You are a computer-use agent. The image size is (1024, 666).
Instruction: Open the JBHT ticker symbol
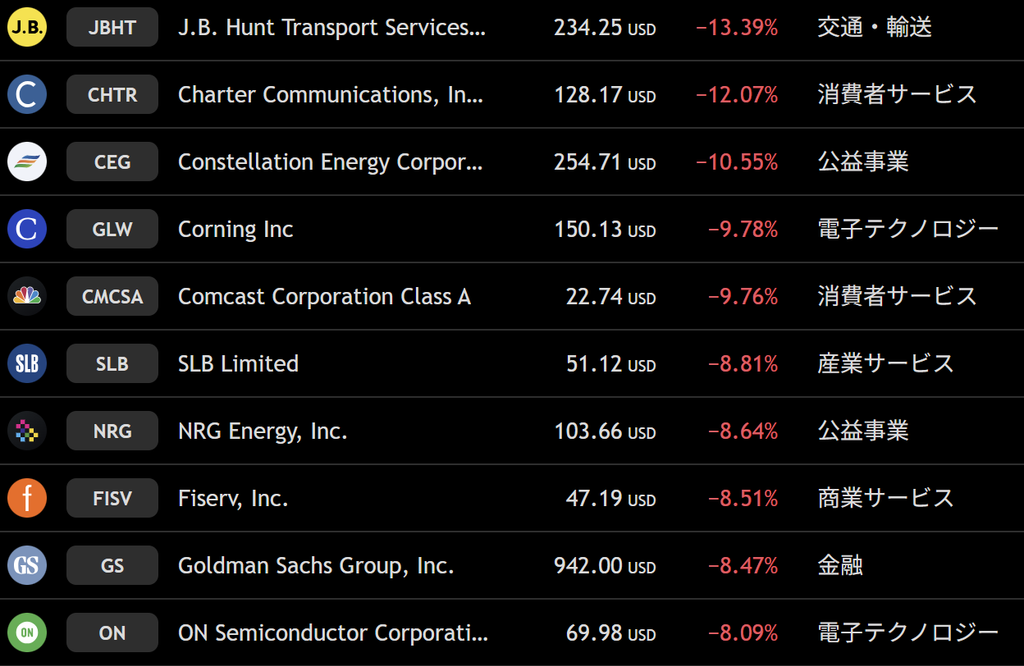coord(112,27)
